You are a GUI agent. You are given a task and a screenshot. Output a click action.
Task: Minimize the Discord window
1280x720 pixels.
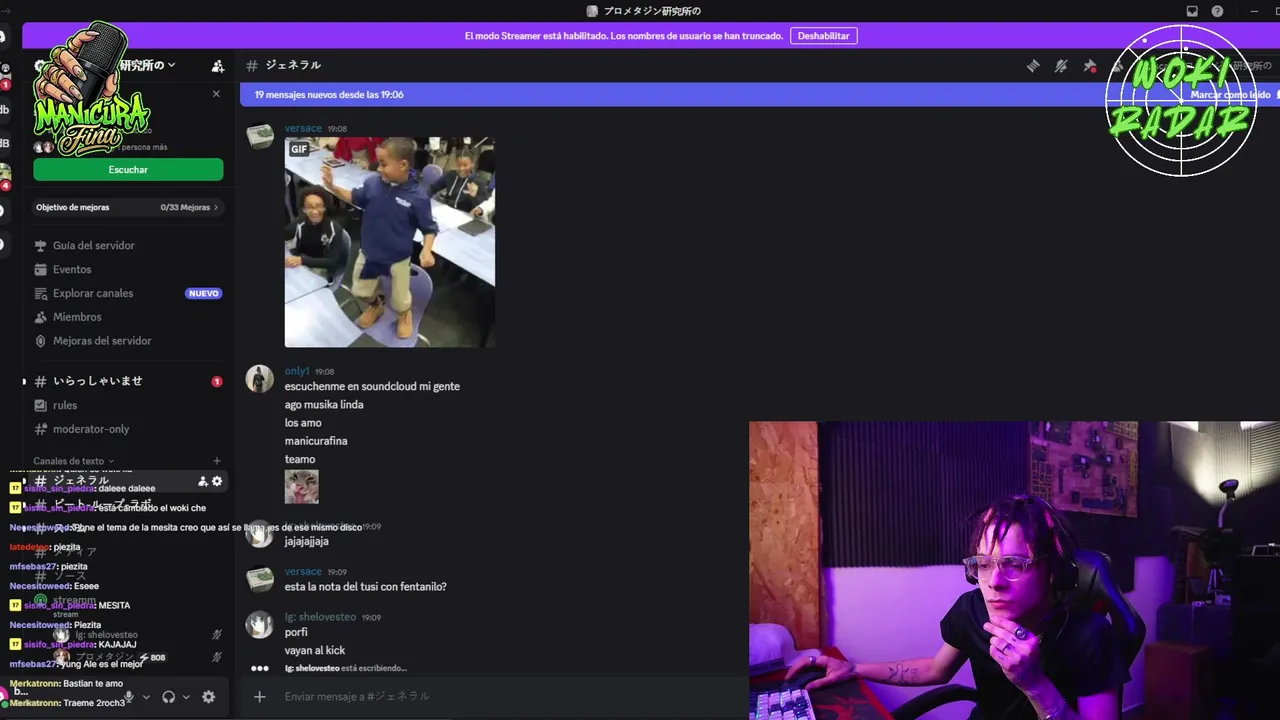point(1254,11)
